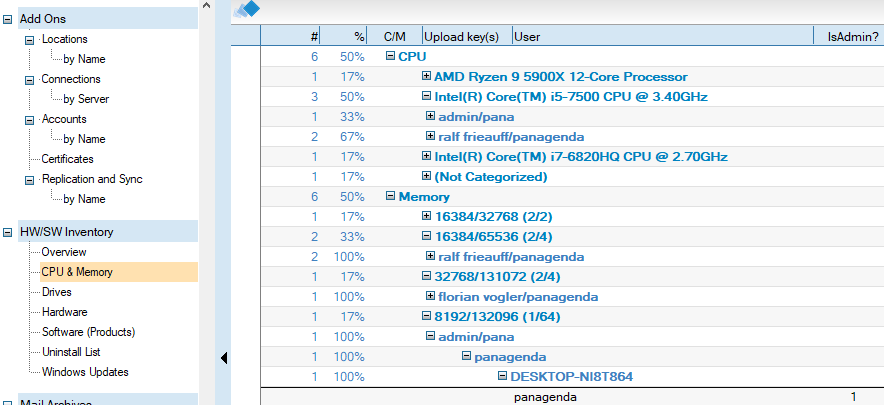Collapse the Replication and Sync node
The image size is (884, 405).
point(29,179)
